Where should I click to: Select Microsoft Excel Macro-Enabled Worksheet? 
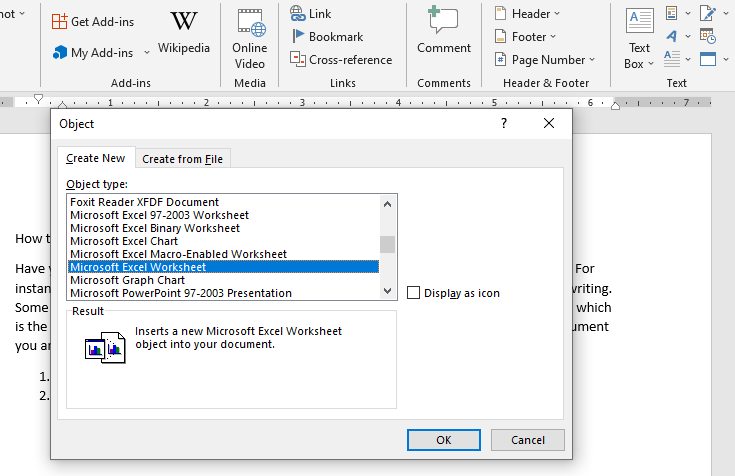point(223,254)
